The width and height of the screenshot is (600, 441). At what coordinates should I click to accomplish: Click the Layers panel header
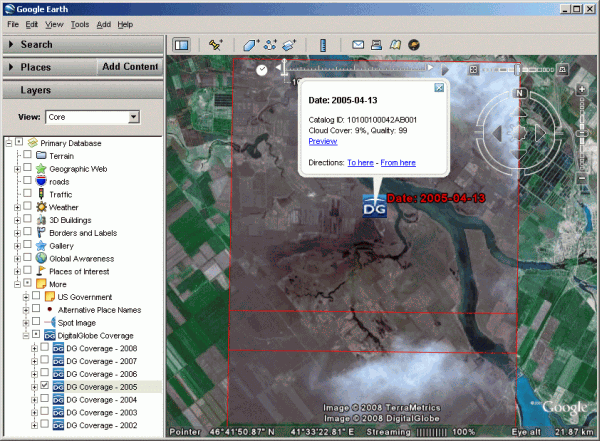(x=83, y=90)
